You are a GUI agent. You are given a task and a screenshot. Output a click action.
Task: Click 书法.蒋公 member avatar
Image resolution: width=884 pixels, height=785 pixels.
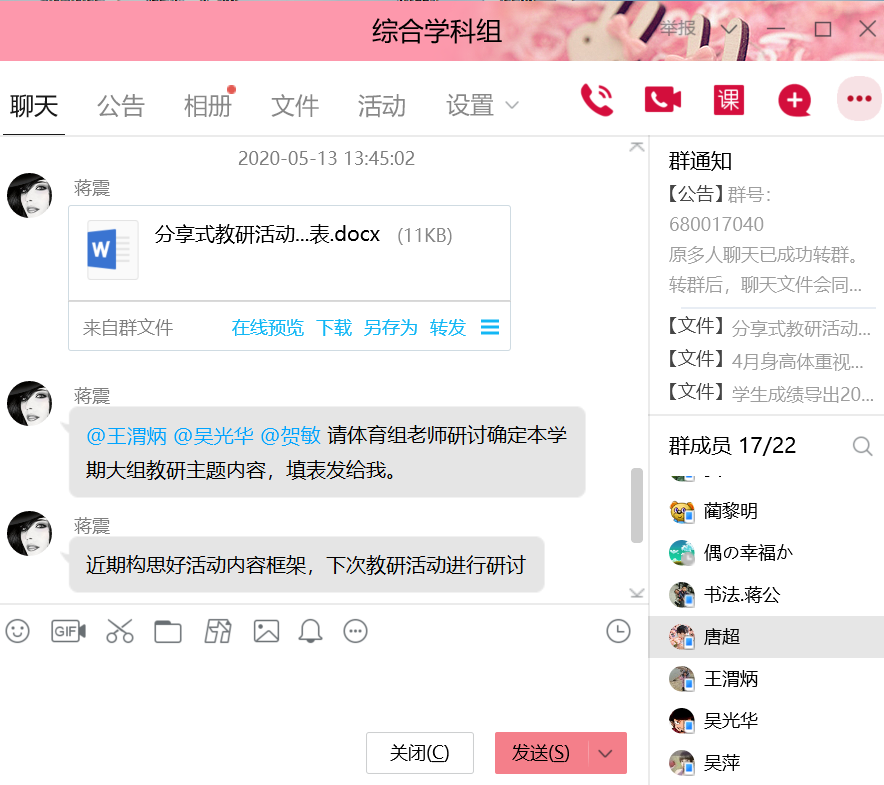pyautogui.click(x=682, y=595)
